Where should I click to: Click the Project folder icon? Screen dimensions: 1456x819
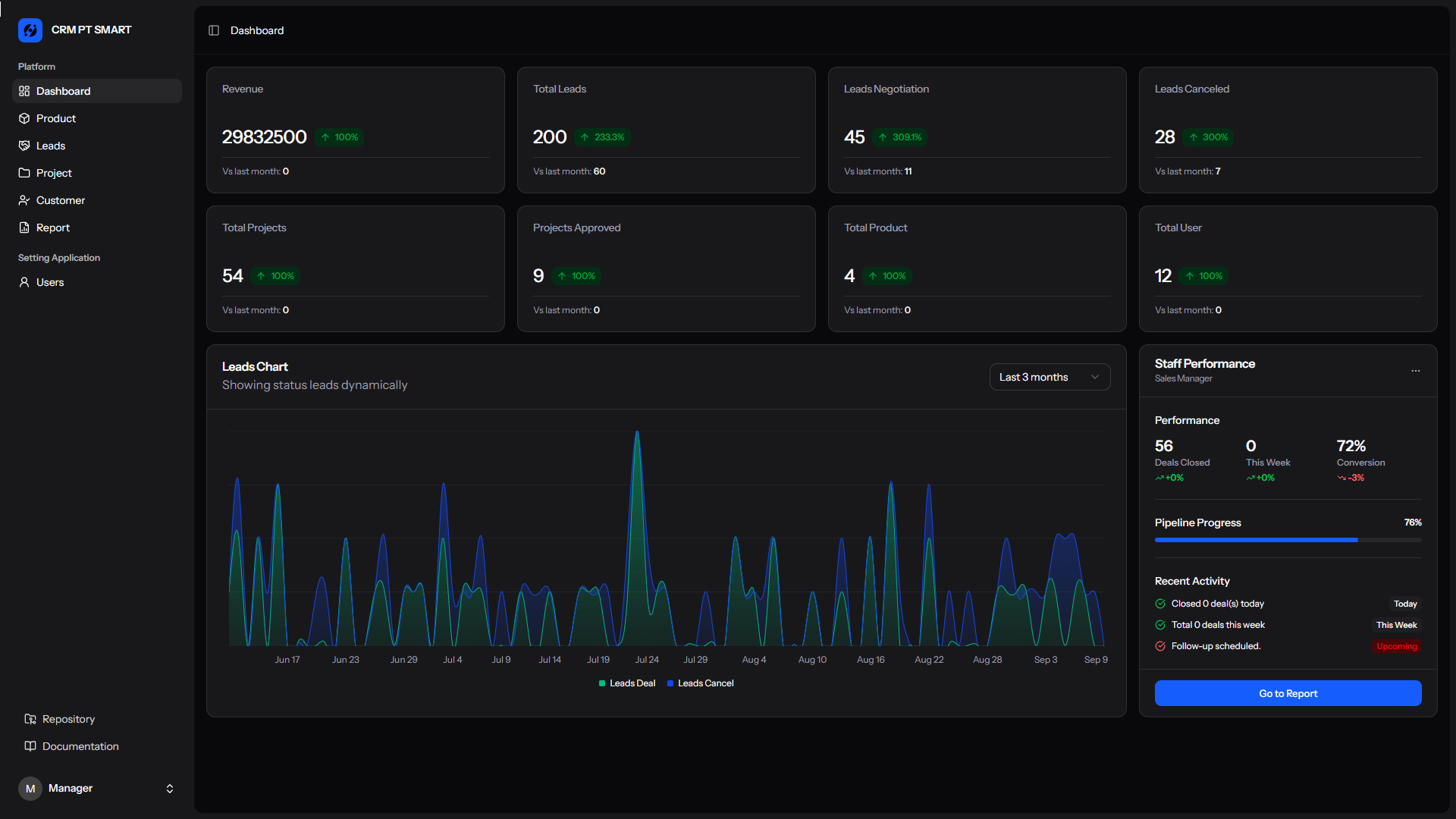point(24,173)
